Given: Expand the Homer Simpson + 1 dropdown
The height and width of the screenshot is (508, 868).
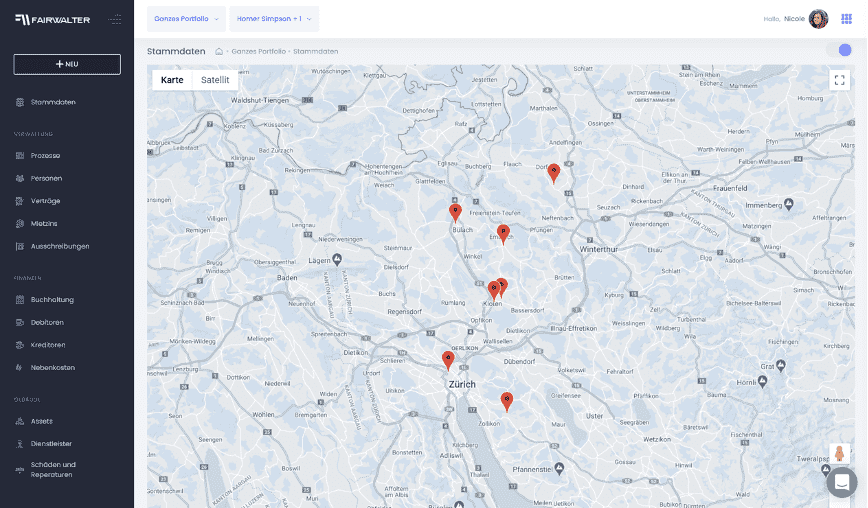Looking at the screenshot, I should [274, 19].
